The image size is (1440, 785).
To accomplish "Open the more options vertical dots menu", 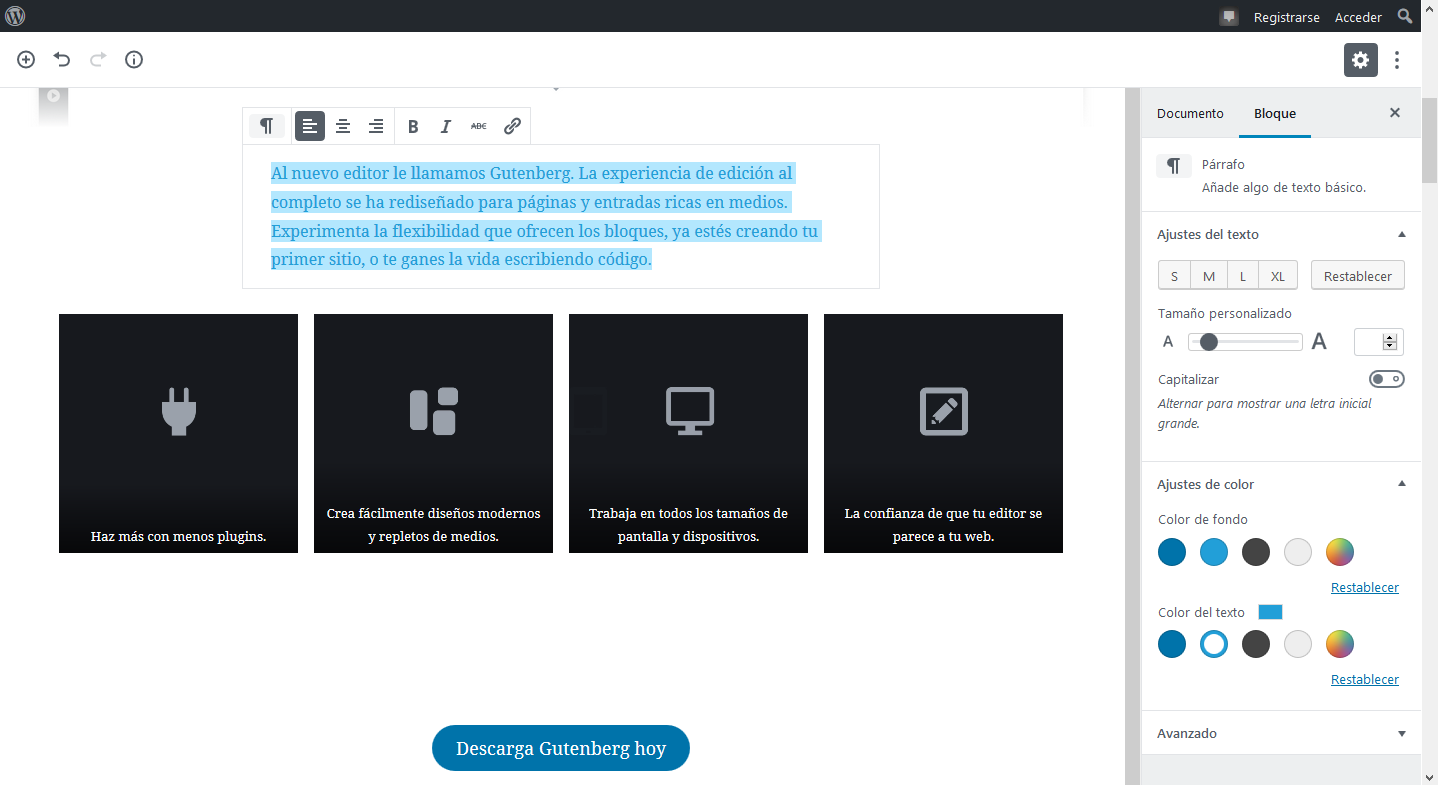I will [1397, 60].
